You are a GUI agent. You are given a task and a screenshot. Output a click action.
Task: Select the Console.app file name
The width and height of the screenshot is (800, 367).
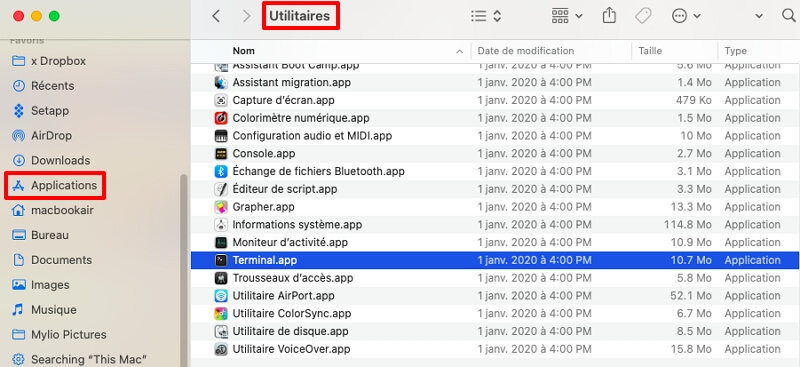(264, 154)
